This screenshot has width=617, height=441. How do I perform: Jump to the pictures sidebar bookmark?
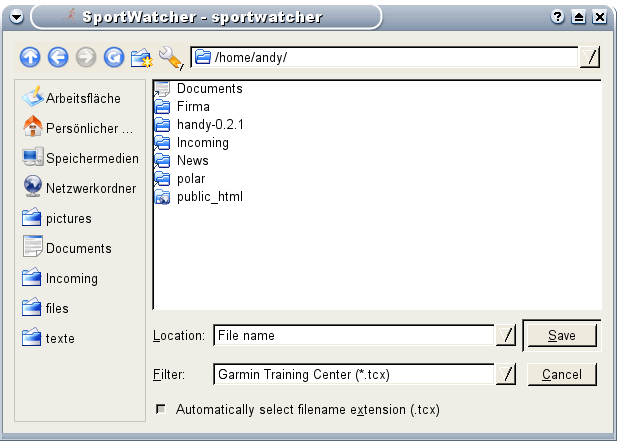click(57, 217)
